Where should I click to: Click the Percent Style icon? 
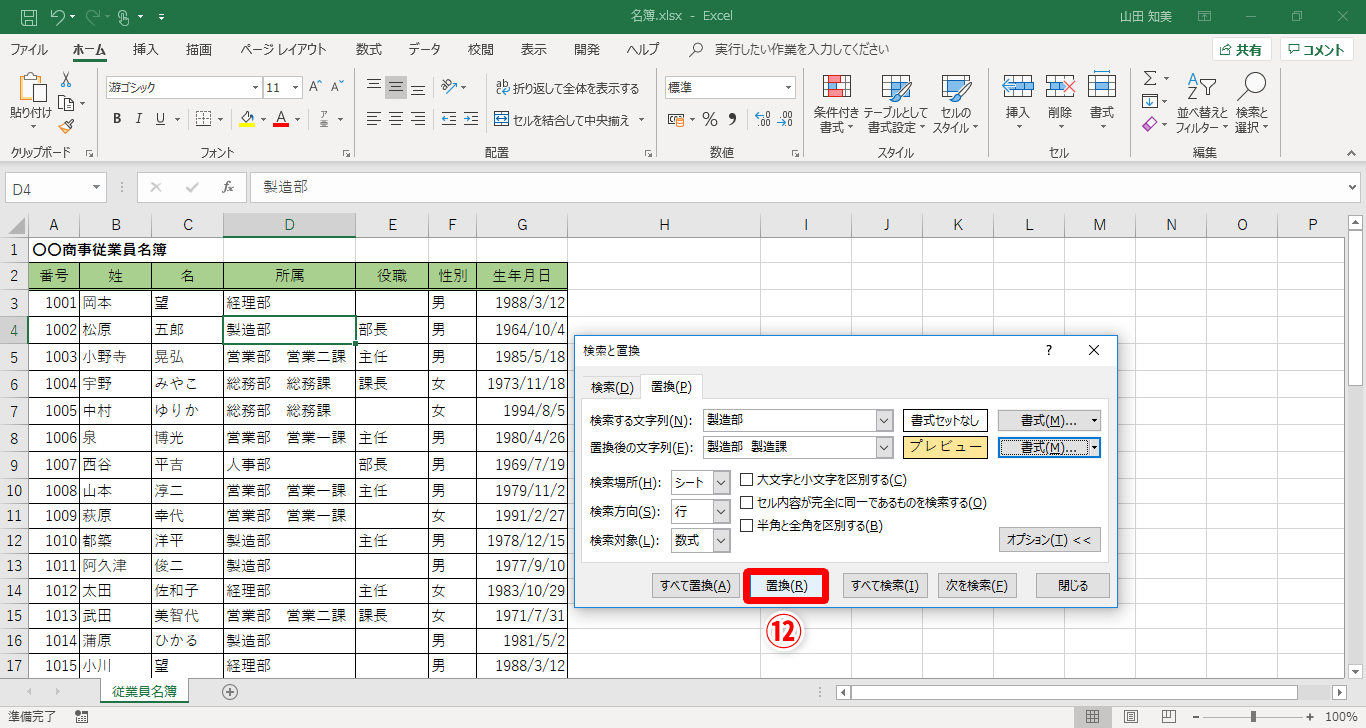710,119
